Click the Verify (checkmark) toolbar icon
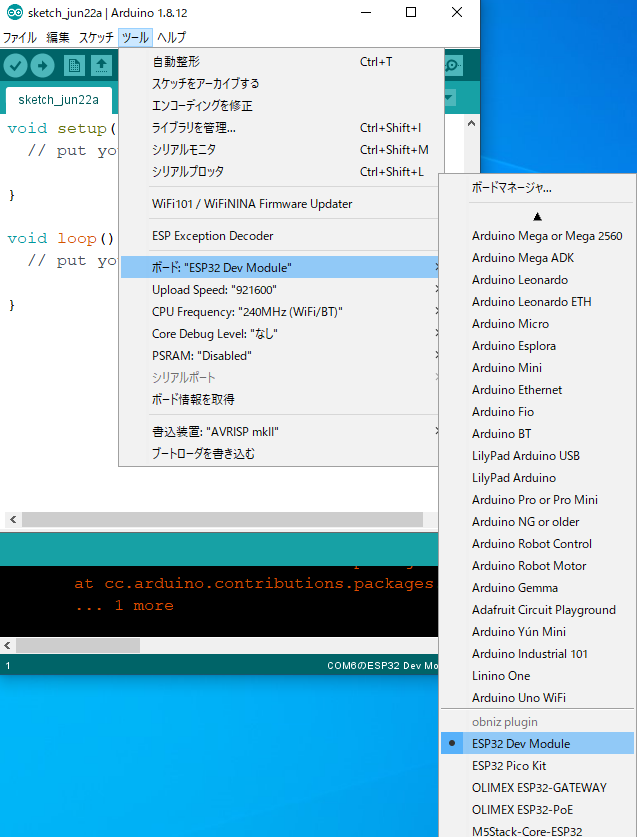637x837 pixels. coord(15,66)
